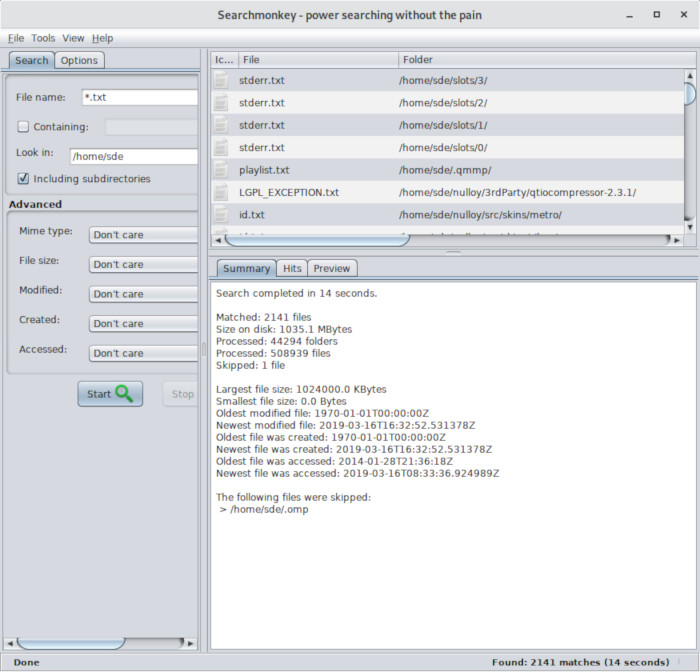Click the Look in path field
Image resolution: width=700 pixels, height=672 pixels.
click(133, 156)
